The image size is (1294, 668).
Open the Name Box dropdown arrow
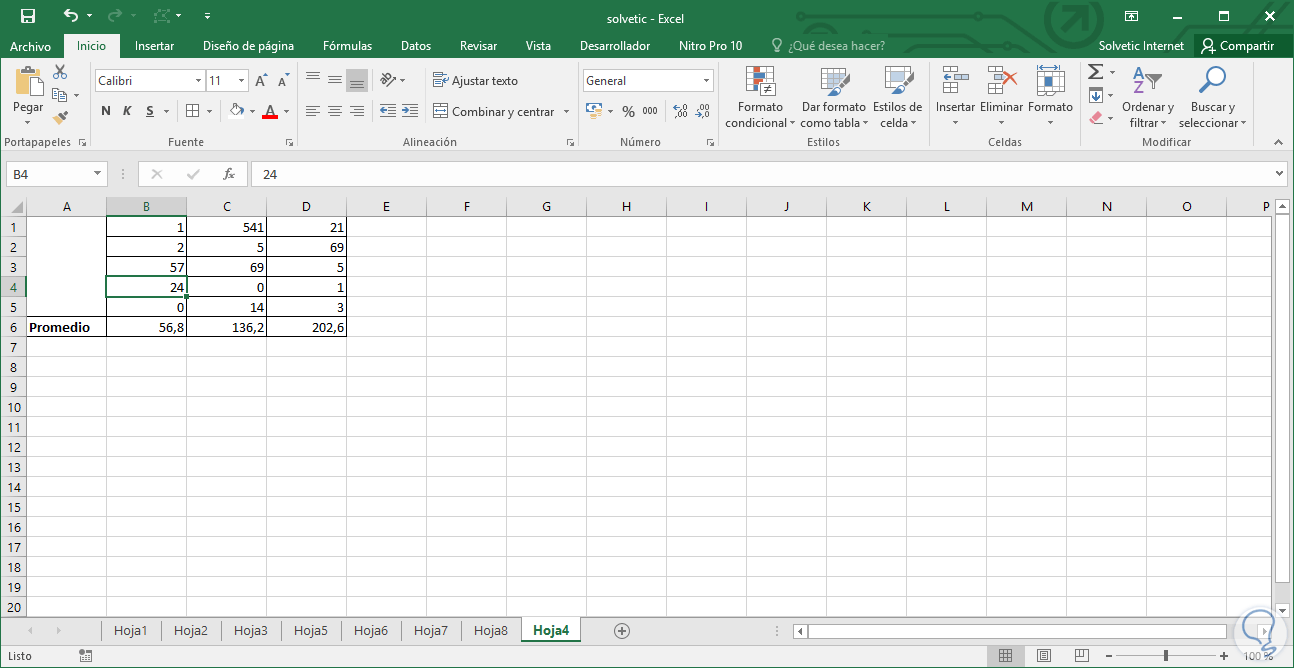pyautogui.click(x=97, y=174)
